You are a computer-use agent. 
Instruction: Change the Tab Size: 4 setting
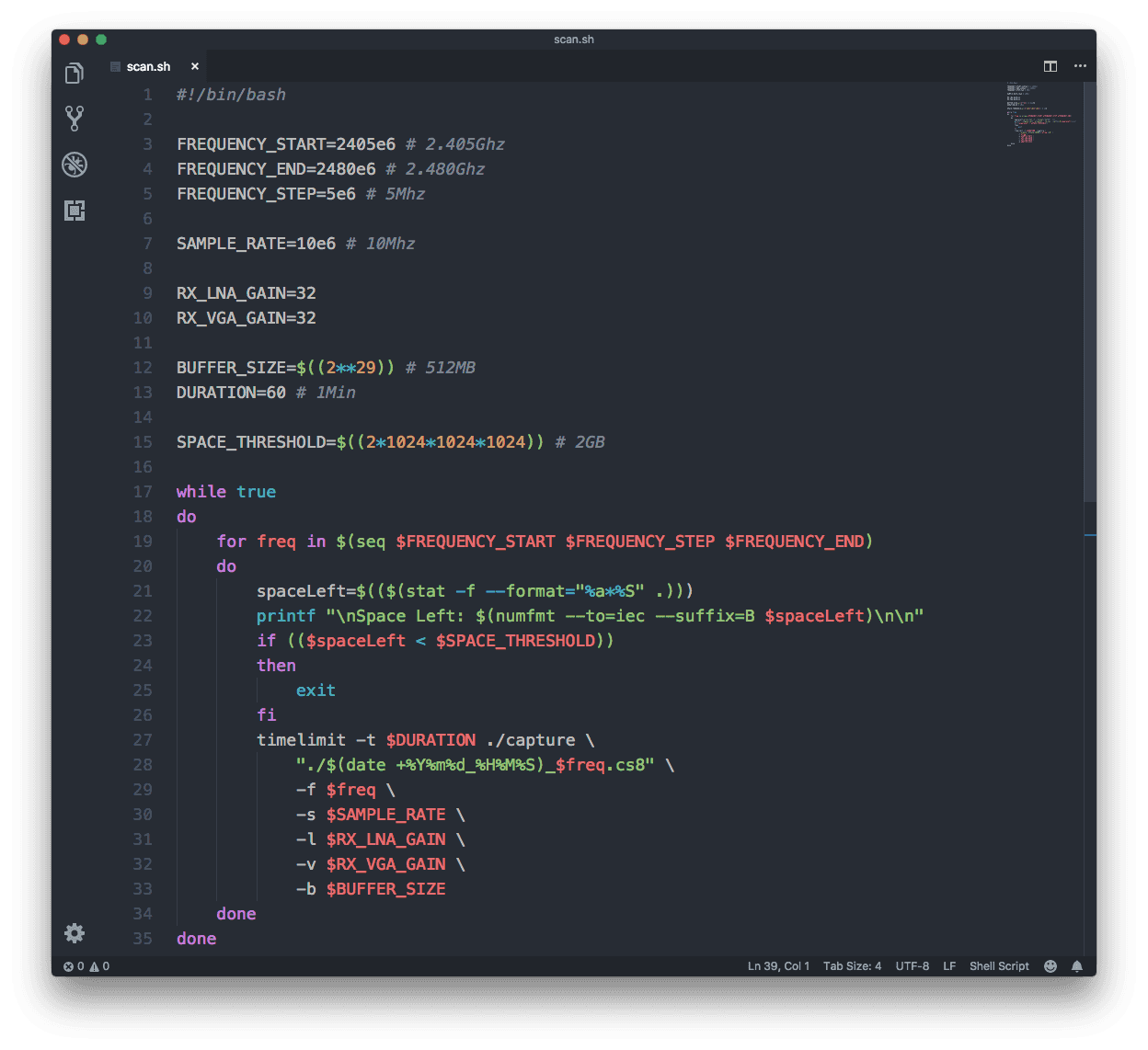852,966
